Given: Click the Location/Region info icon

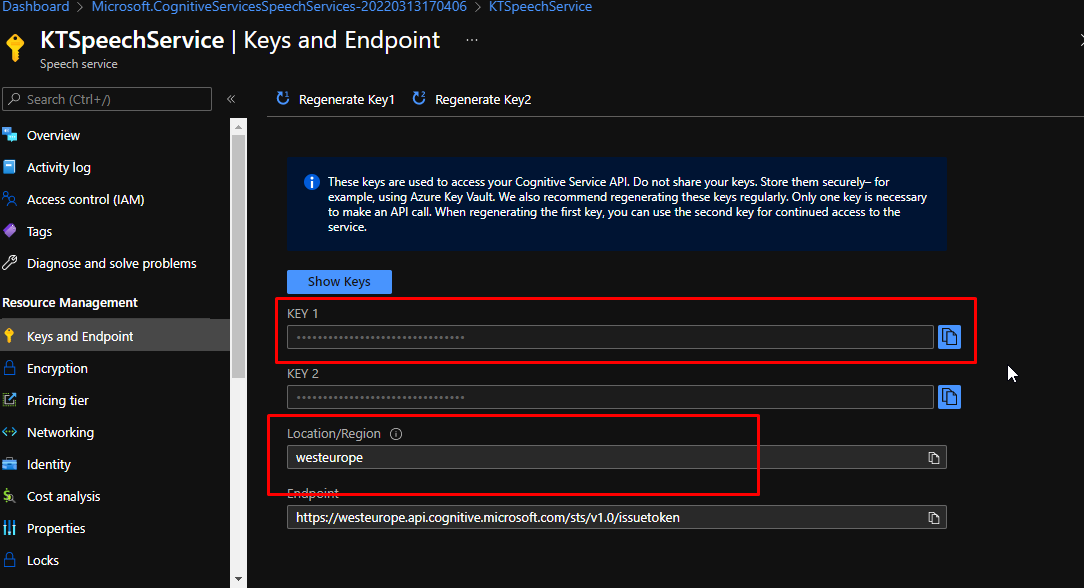Looking at the screenshot, I should click(396, 434).
